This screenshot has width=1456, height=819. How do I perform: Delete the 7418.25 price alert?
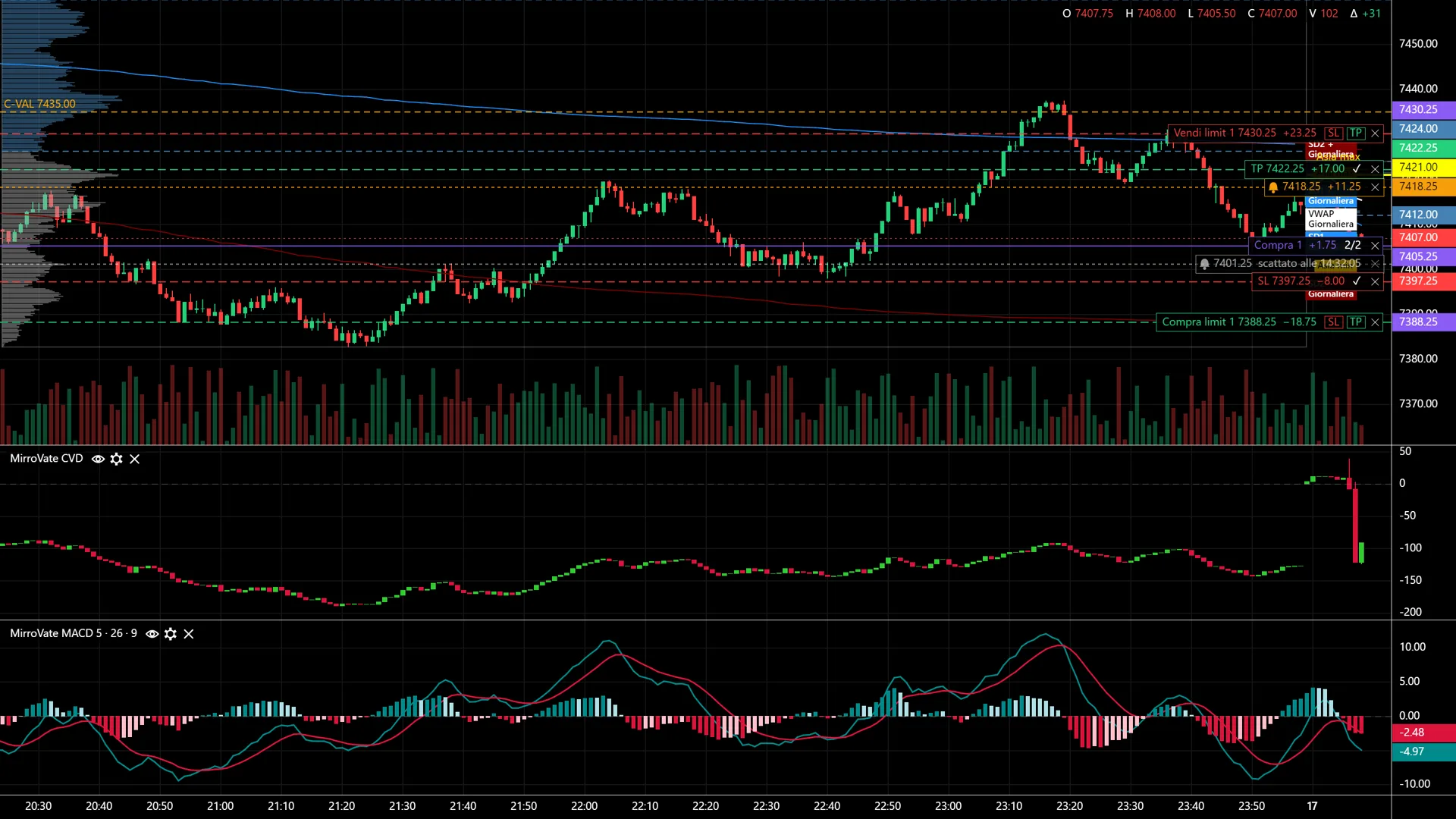click(1375, 187)
